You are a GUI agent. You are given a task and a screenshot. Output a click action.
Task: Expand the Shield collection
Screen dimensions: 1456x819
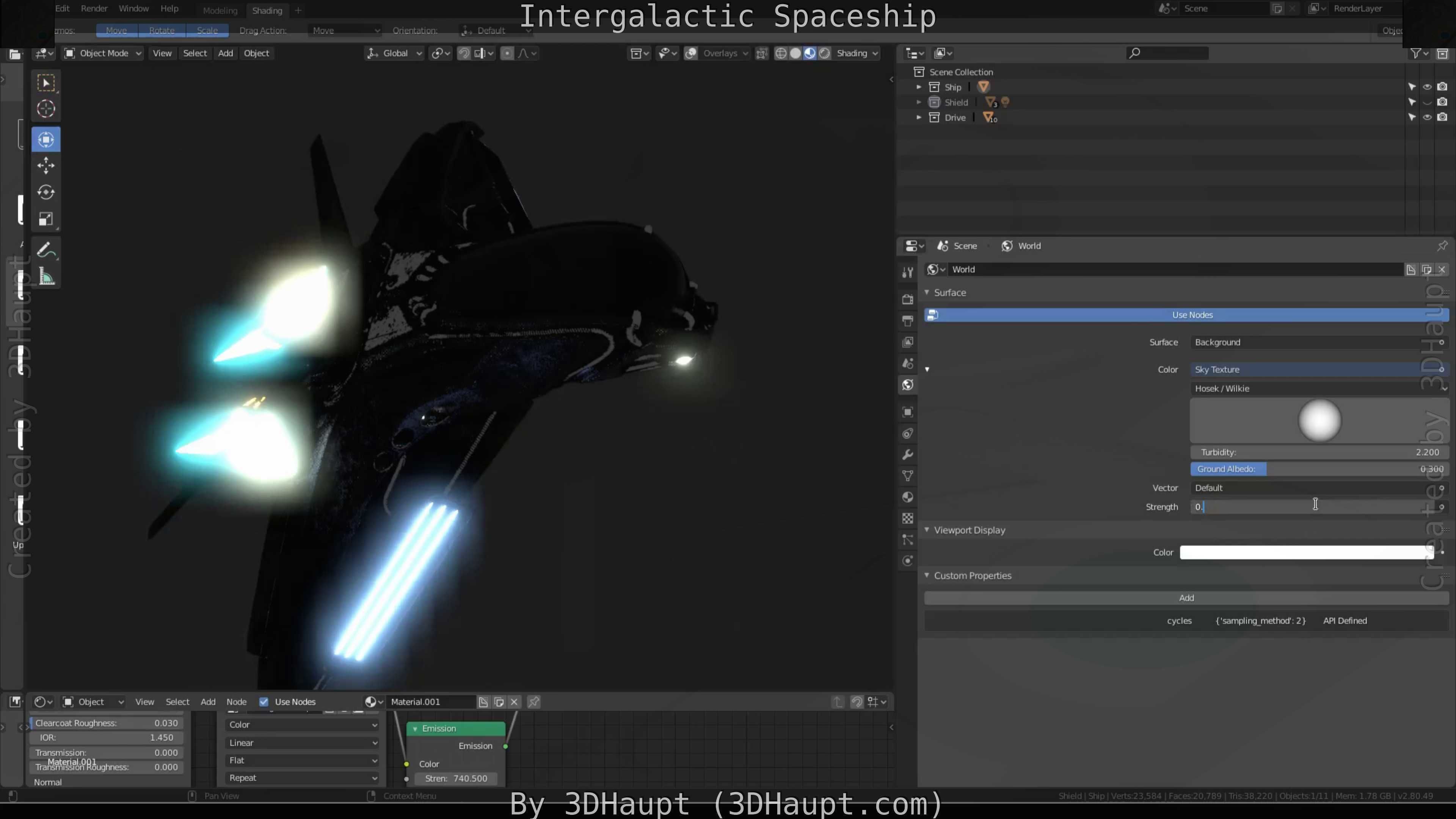919,102
